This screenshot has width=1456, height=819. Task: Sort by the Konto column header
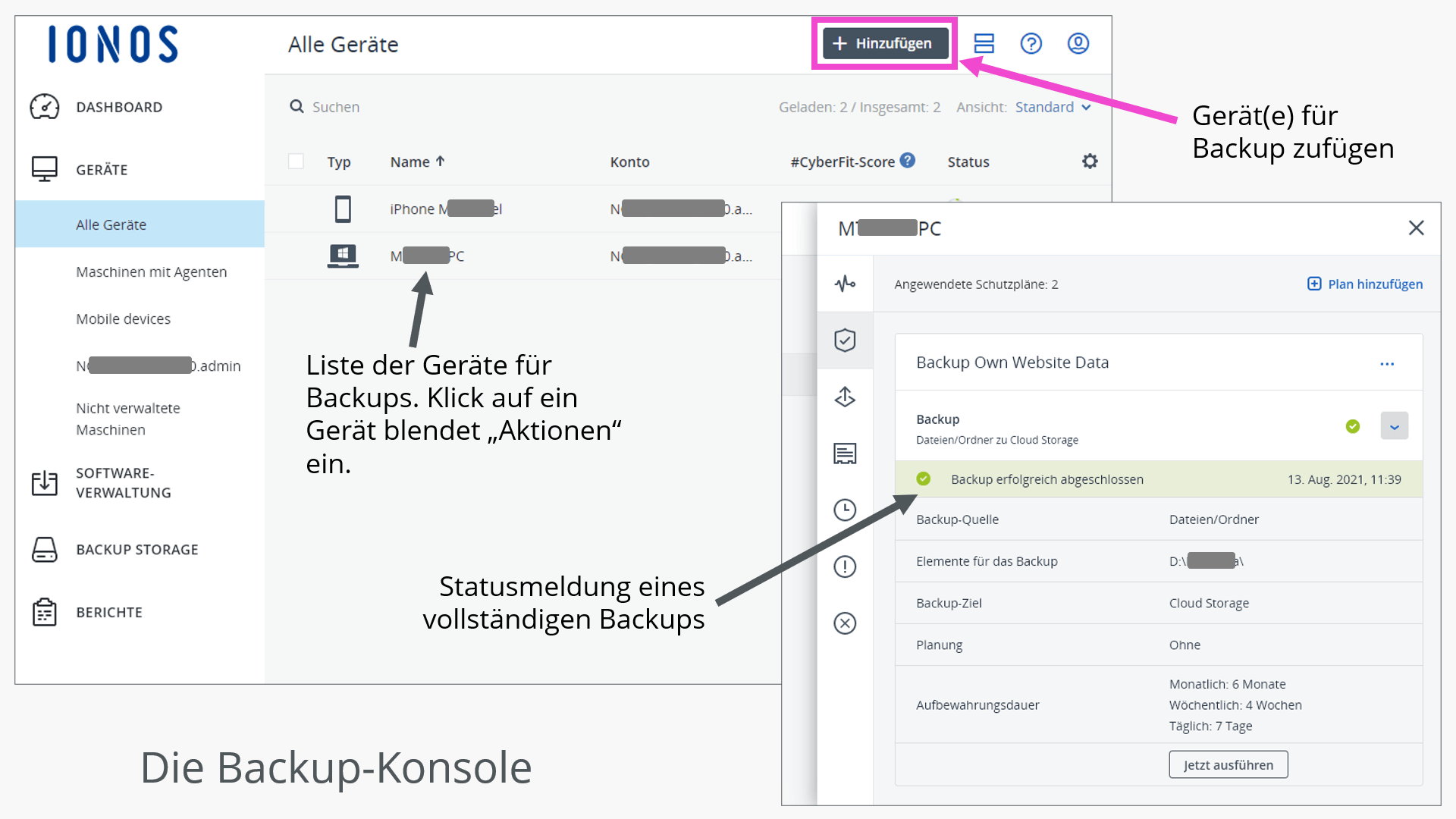[629, 162]
